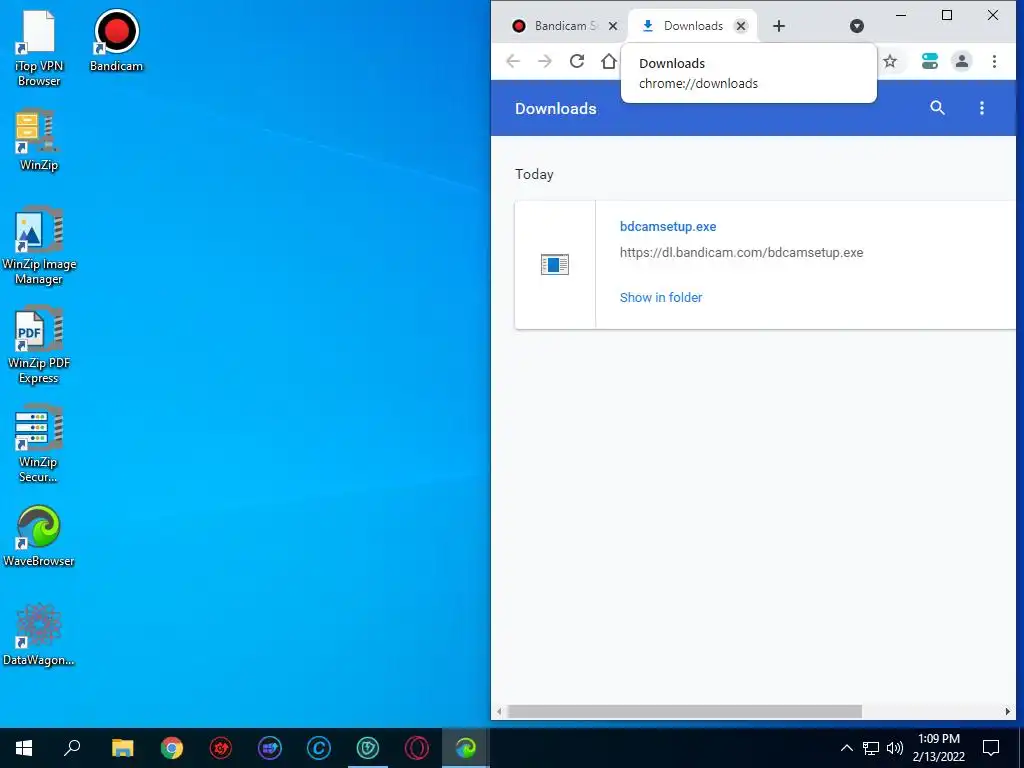This screenshot has height=768, width=1024.
Task: Open the purple round app on the taskbar
Action: 270,748
